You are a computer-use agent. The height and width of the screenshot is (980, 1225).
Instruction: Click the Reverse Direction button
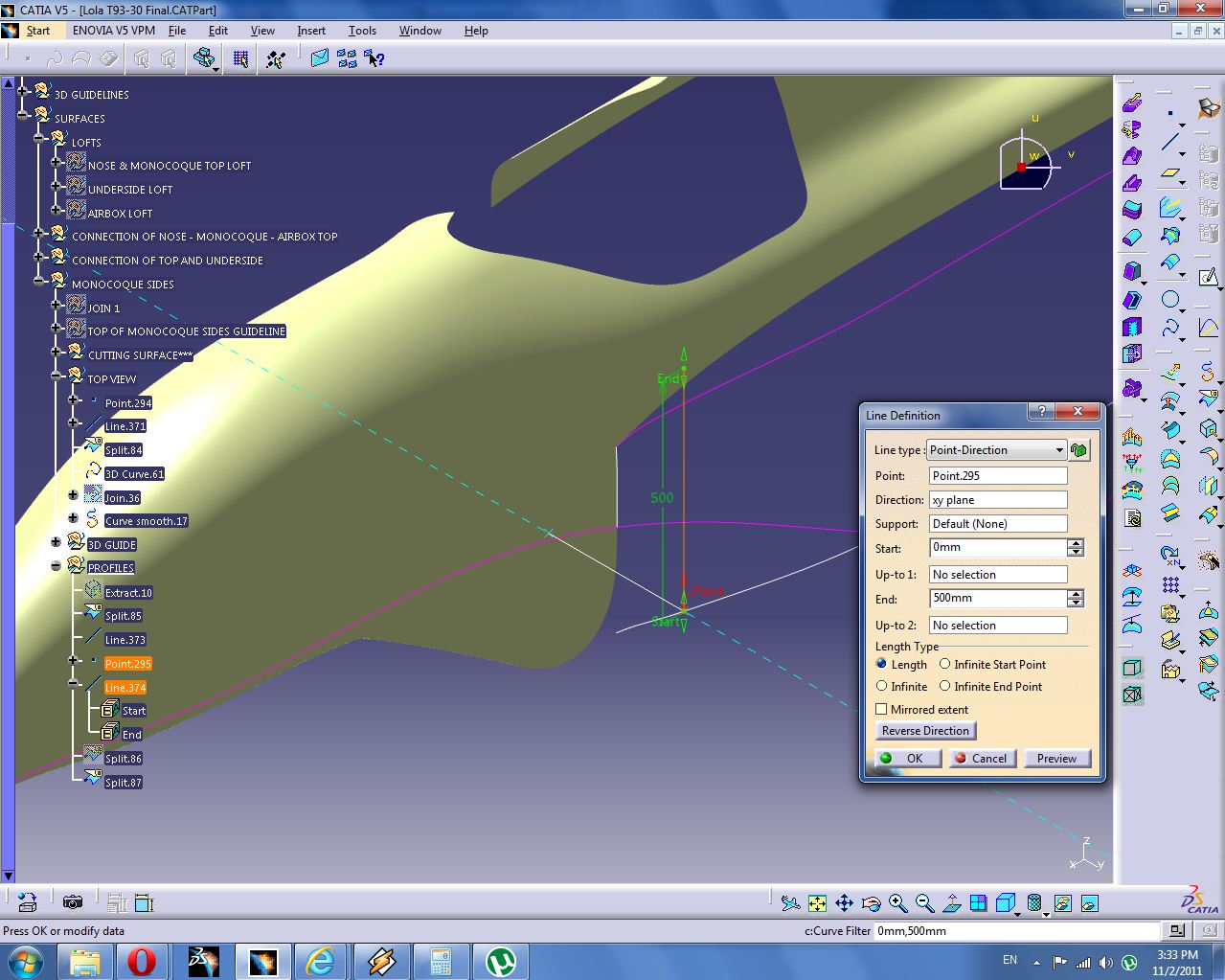tap(925, 730)
